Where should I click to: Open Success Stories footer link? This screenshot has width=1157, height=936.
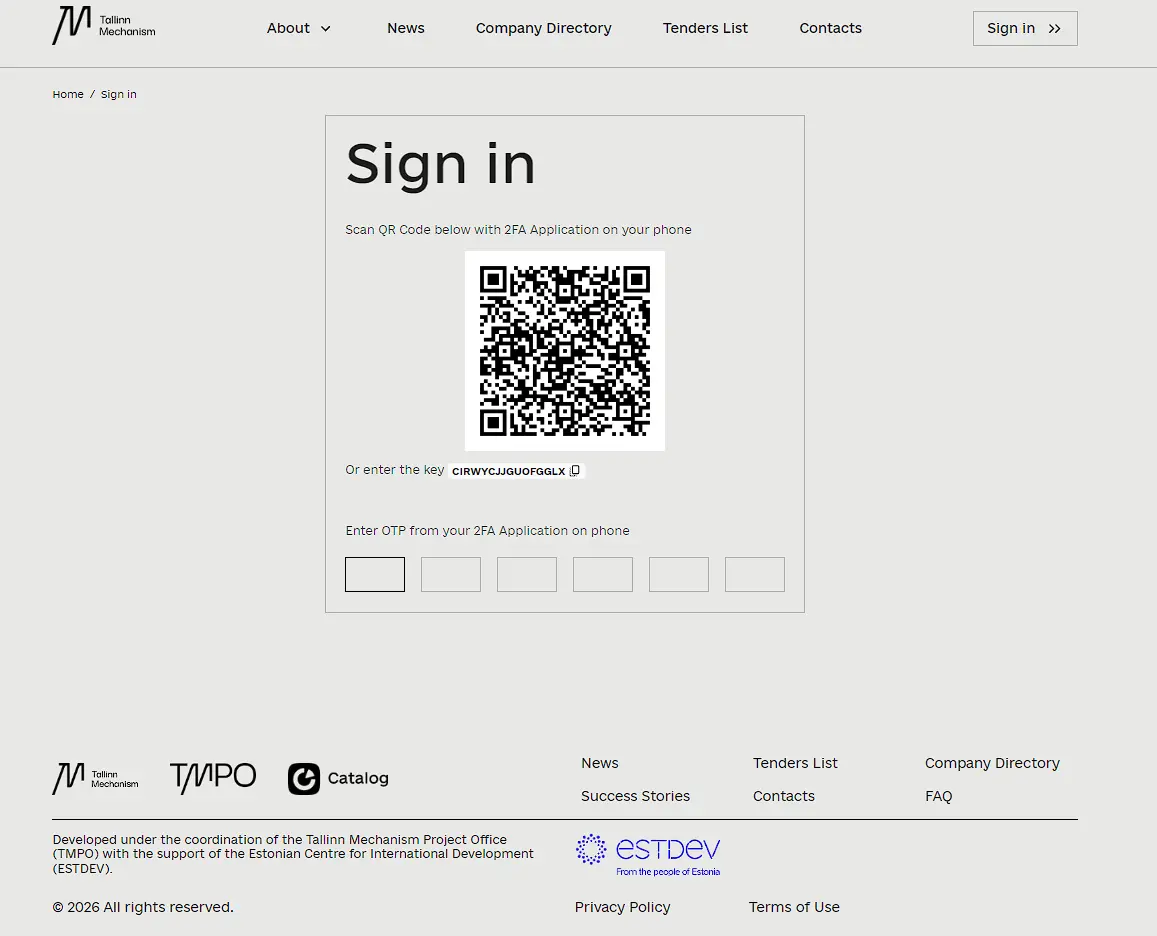point(635,796)
